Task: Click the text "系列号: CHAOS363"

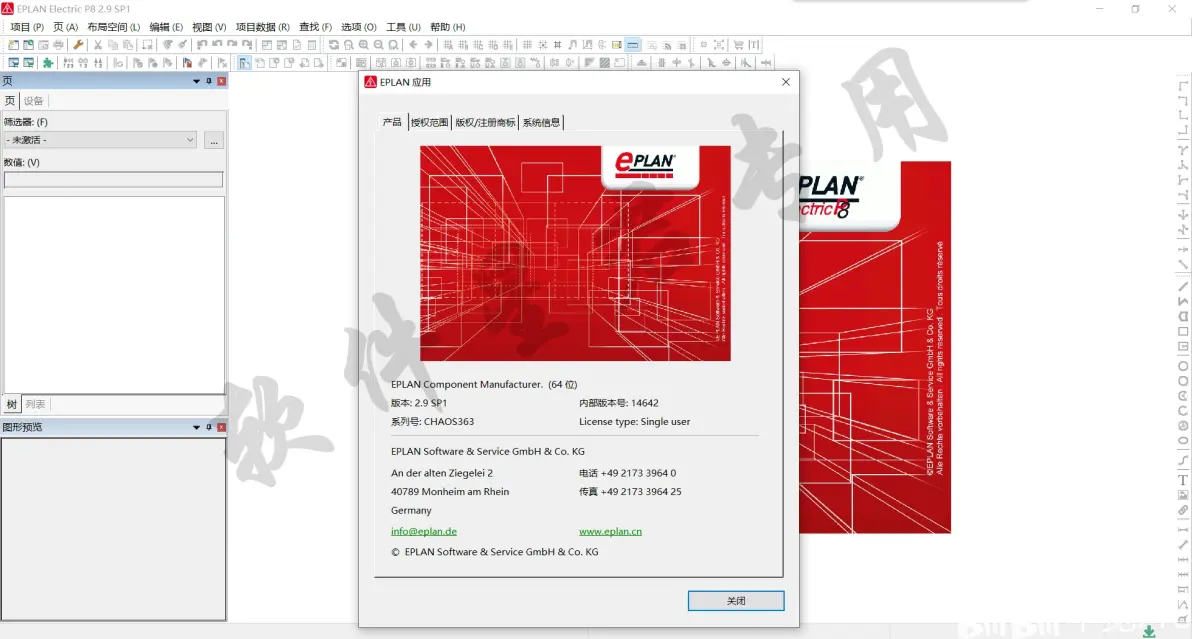Action: tap(433, 422)
